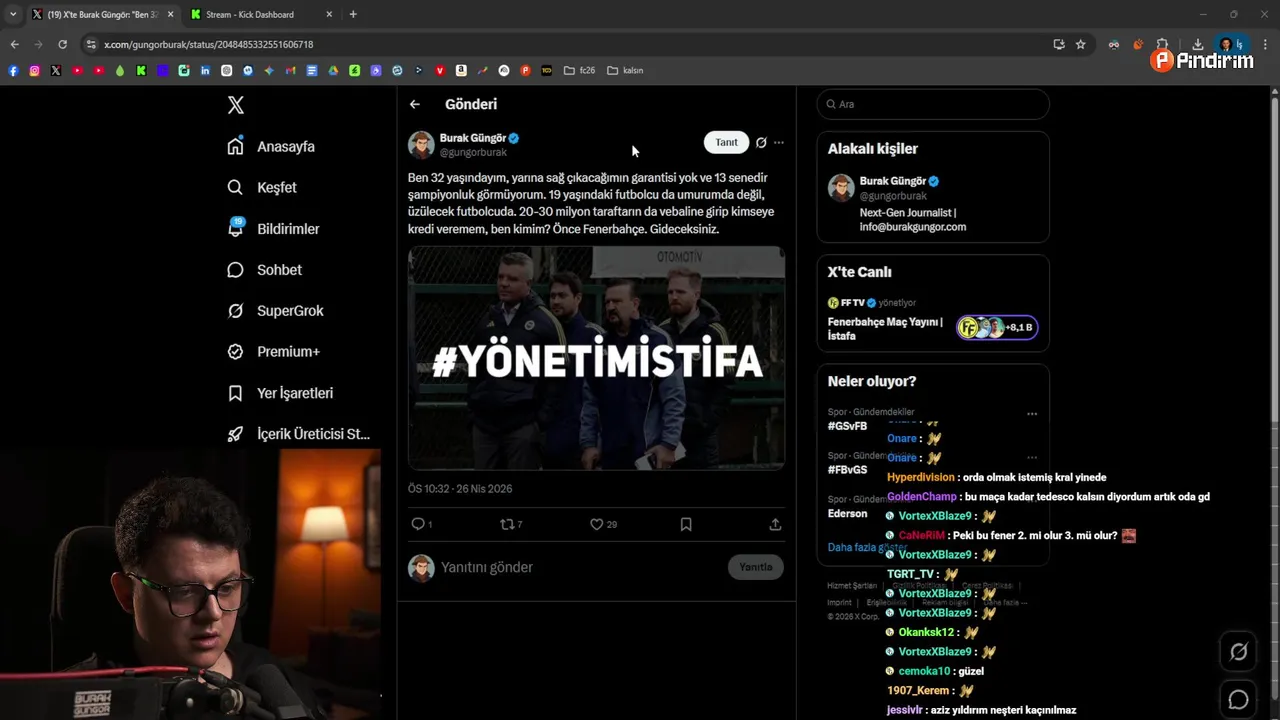The image size is (1280, 720).
Task: Open kalsın bookmarks folder
Action: coord(625,70)
